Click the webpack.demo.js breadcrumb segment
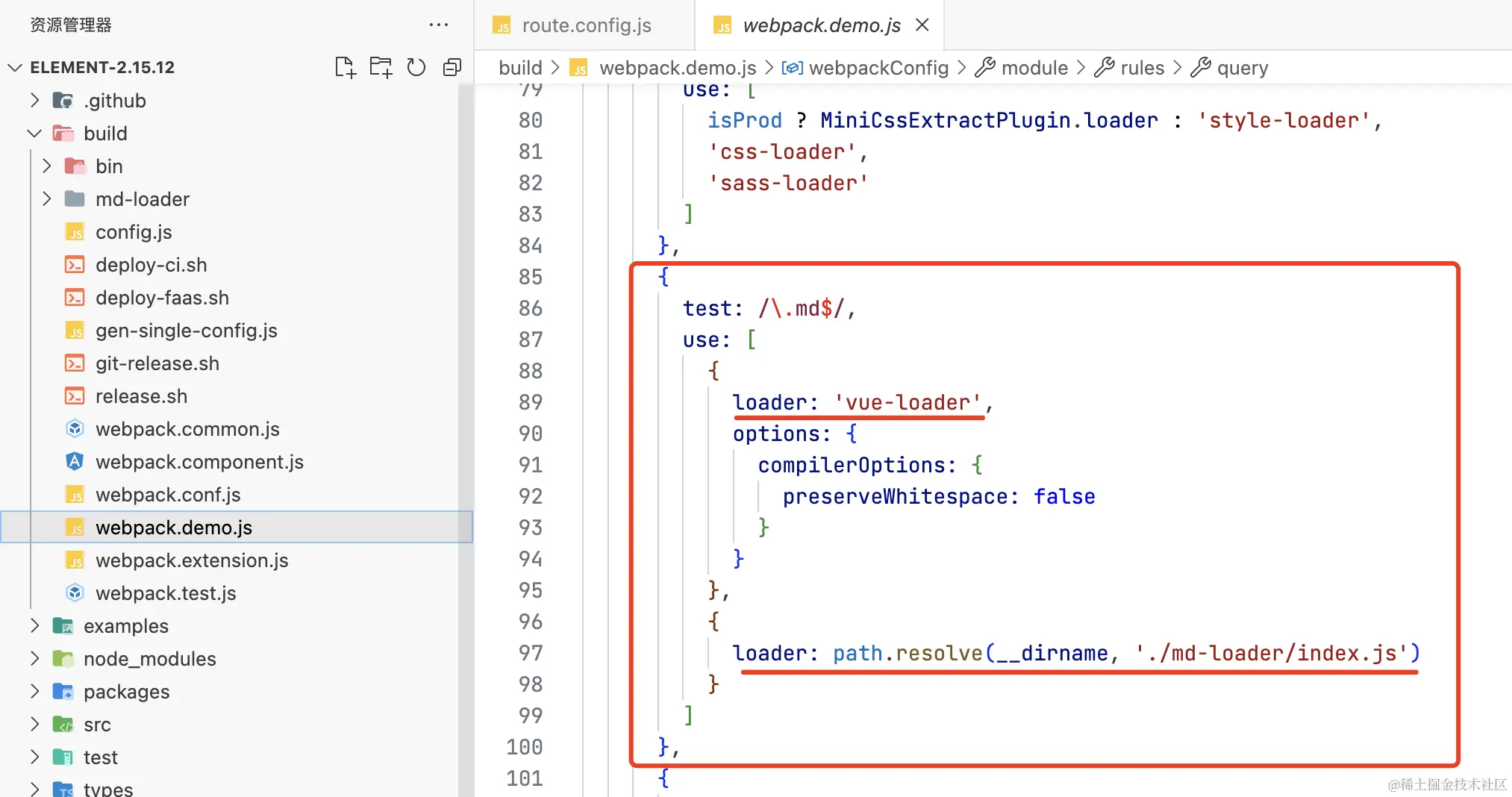This screenshot has height=797, width=1512. (678, 68)
